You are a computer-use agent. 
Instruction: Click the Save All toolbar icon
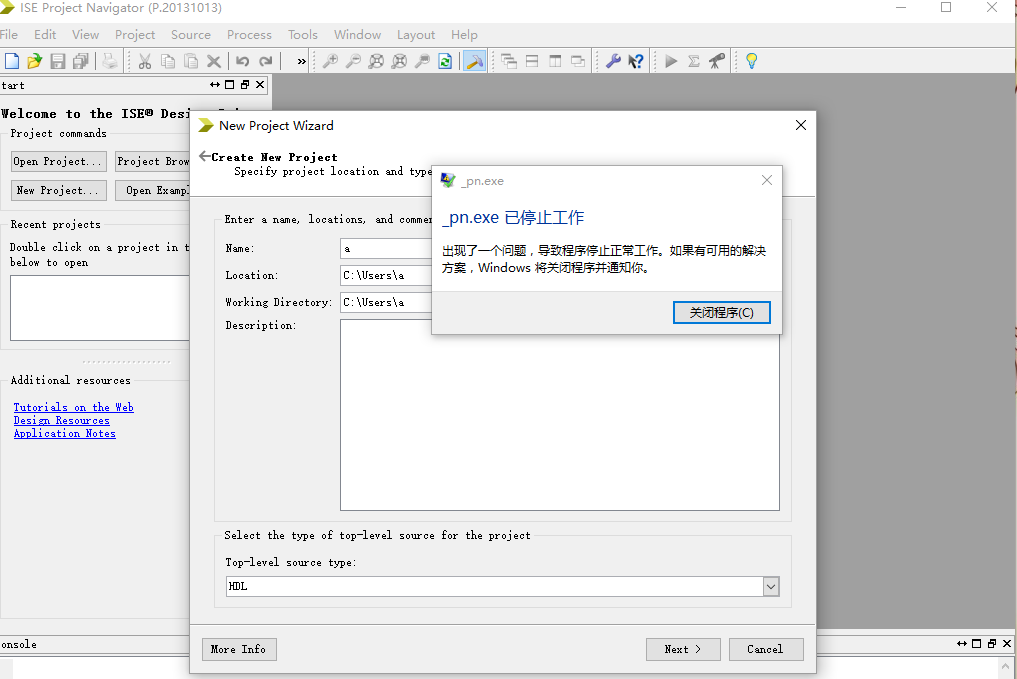coord(80,61)
